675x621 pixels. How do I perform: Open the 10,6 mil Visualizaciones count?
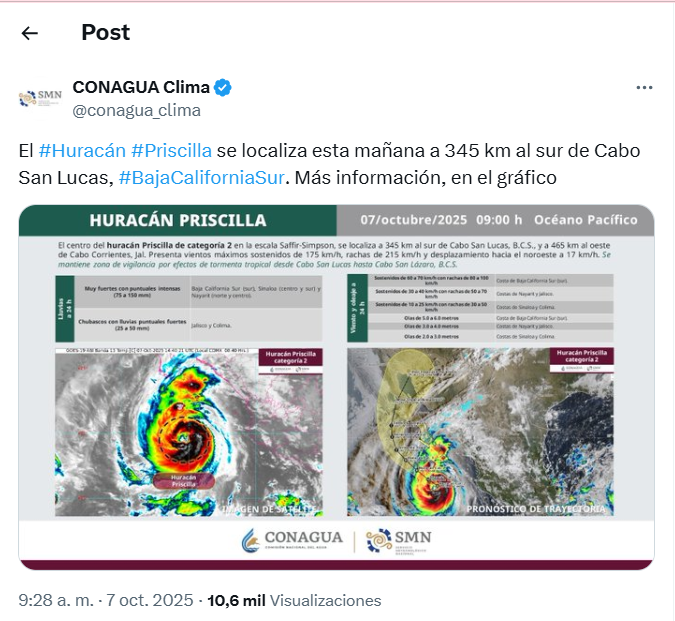pos(294,600)
